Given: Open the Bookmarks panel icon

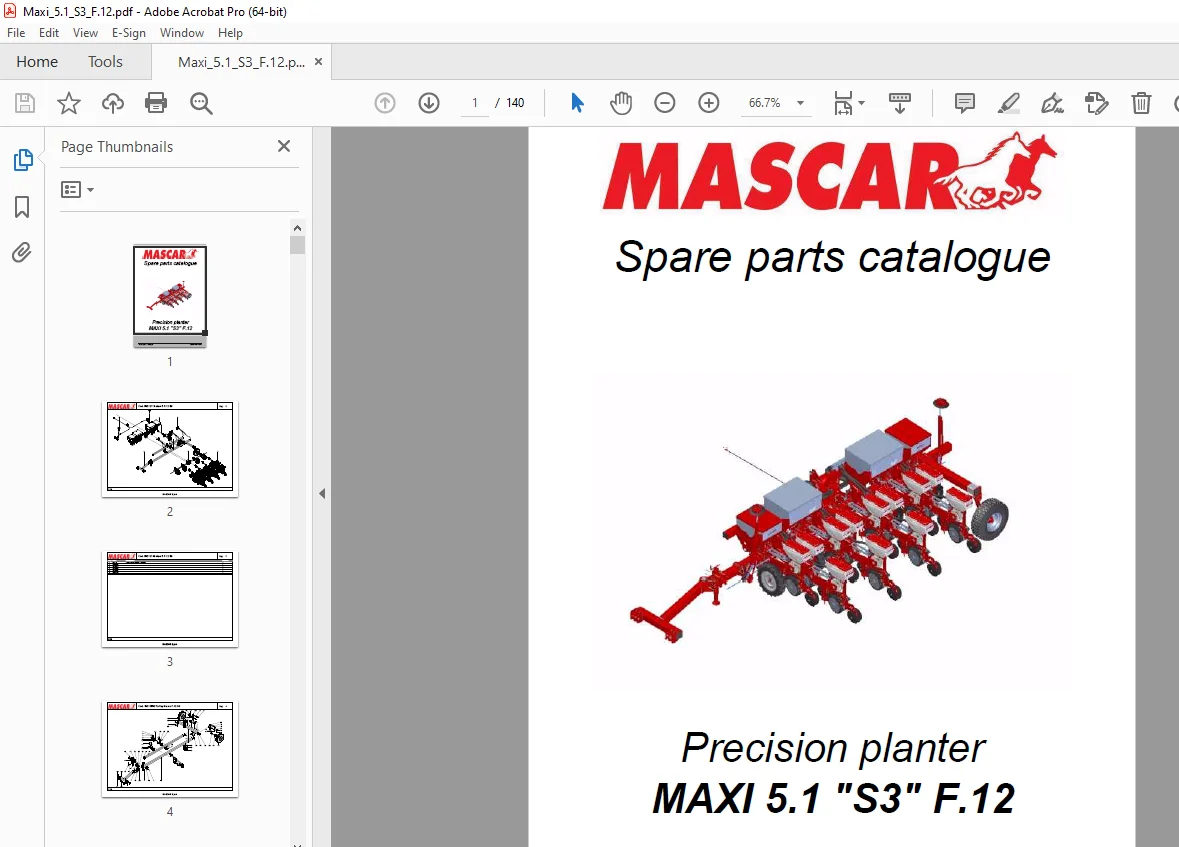Looking at the screenshot, I should (22, 207).
